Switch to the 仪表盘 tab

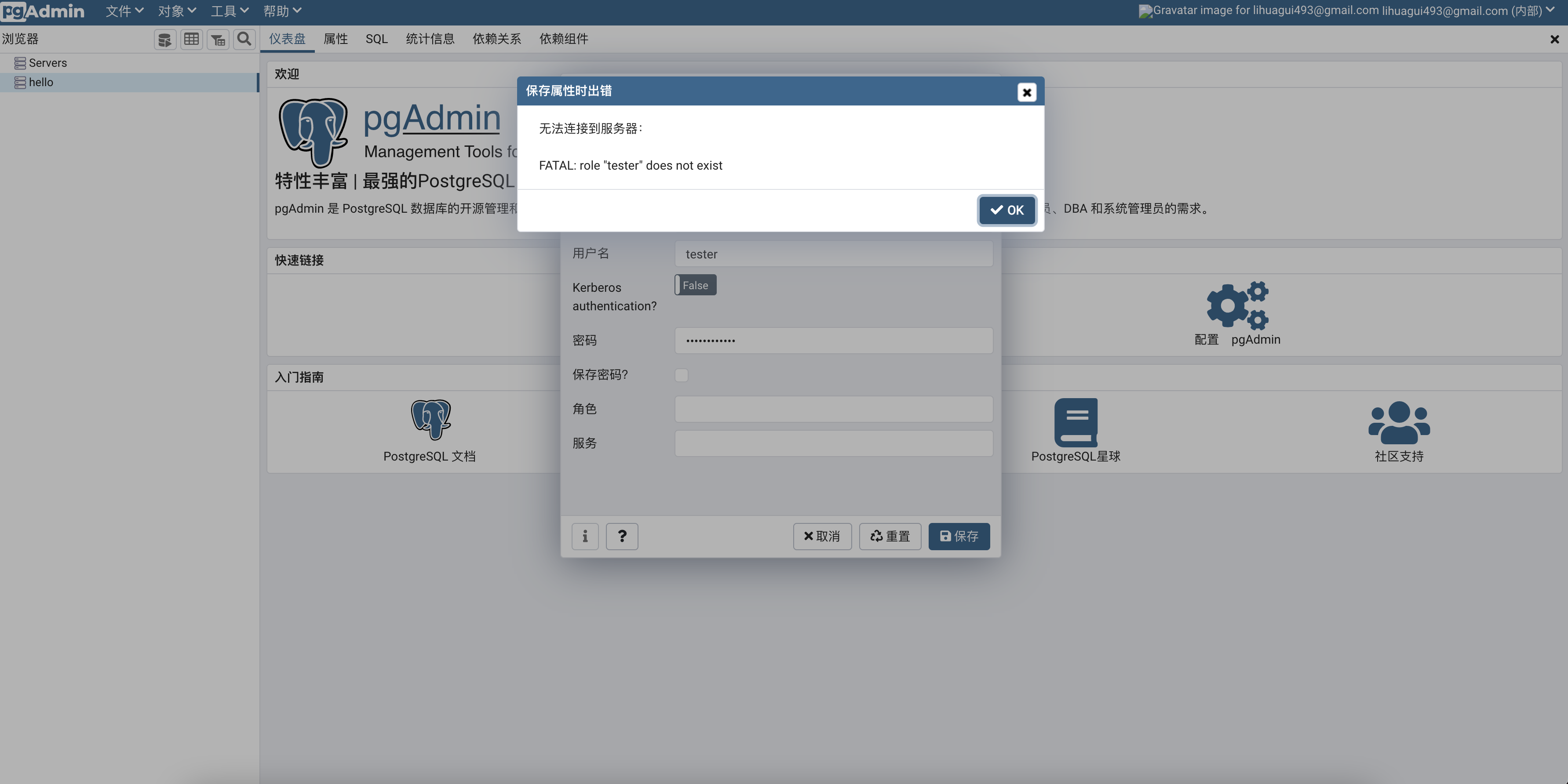pos(287,39)
